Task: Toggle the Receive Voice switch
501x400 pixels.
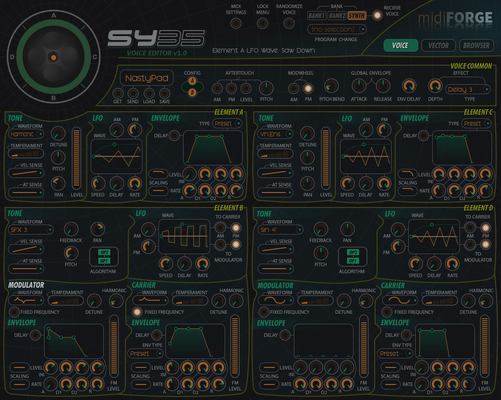Action: pyautogui.click(x=377, y=15)
